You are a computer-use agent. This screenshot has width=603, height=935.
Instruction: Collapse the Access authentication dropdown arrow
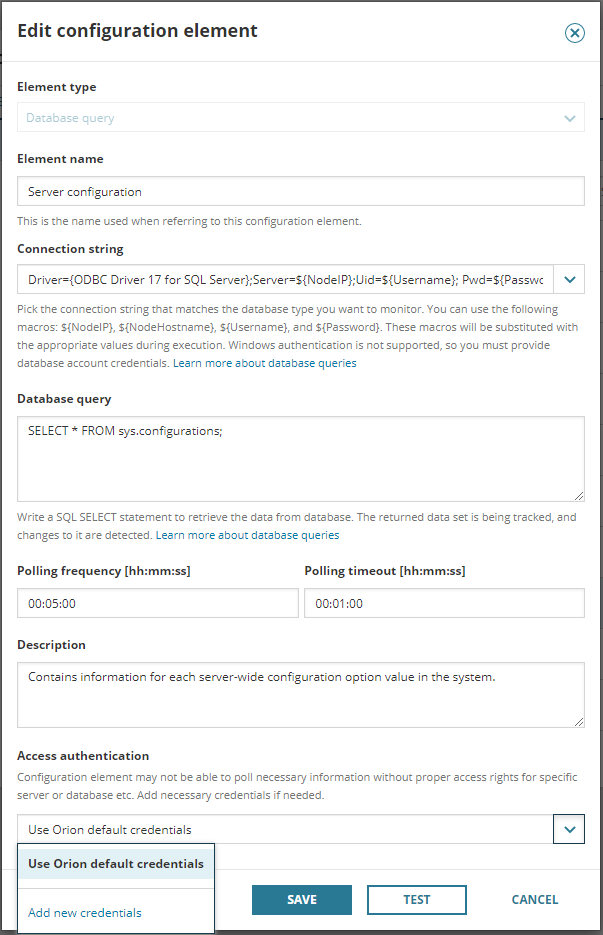click(569, 829)
